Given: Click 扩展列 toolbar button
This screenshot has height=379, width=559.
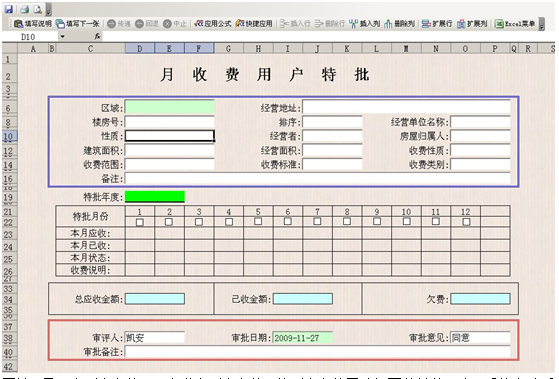Looking at the screenshot, I should click(x=472, y=24).
